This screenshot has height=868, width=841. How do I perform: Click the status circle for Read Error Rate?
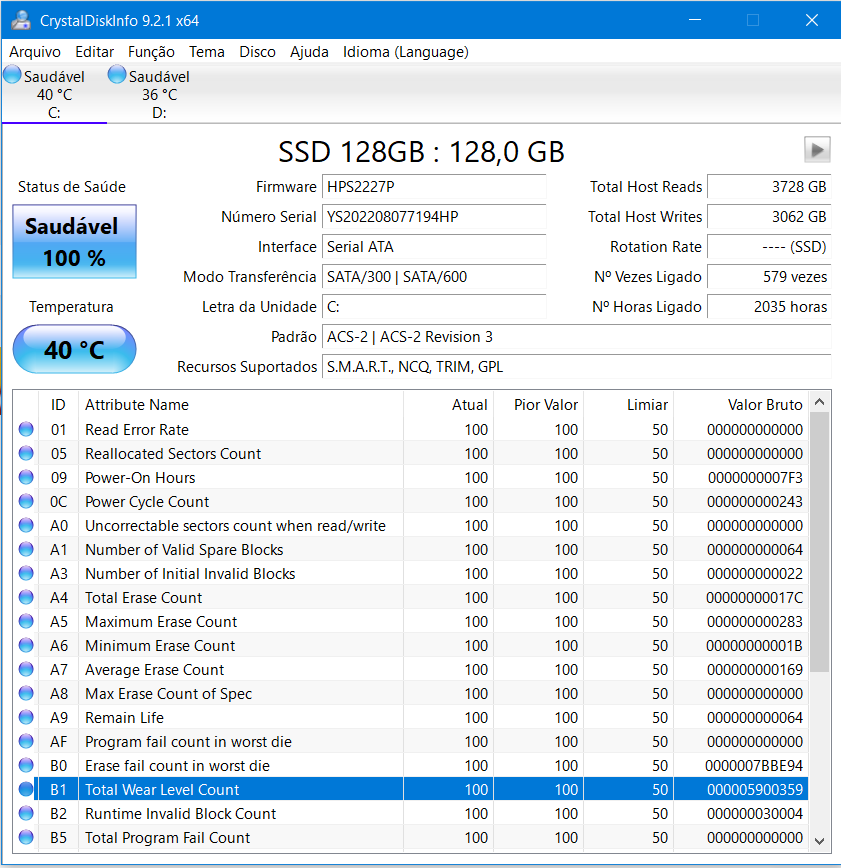pyautogui.click(x=26, y=429)
